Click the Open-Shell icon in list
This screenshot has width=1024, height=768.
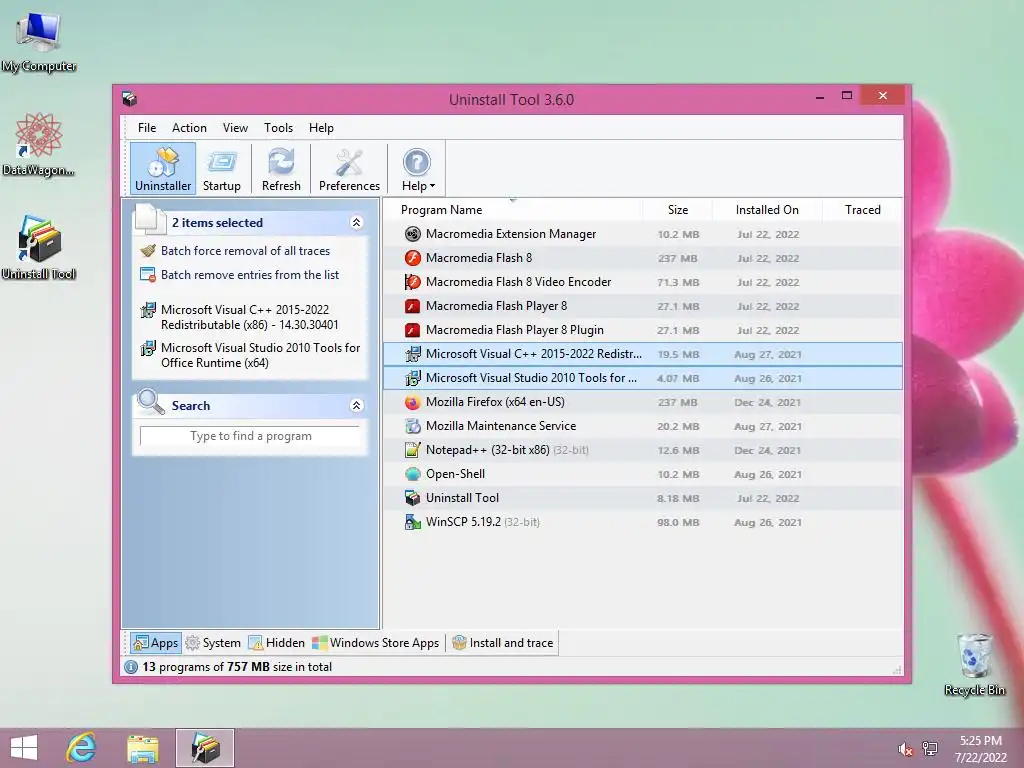click(412, 474)
